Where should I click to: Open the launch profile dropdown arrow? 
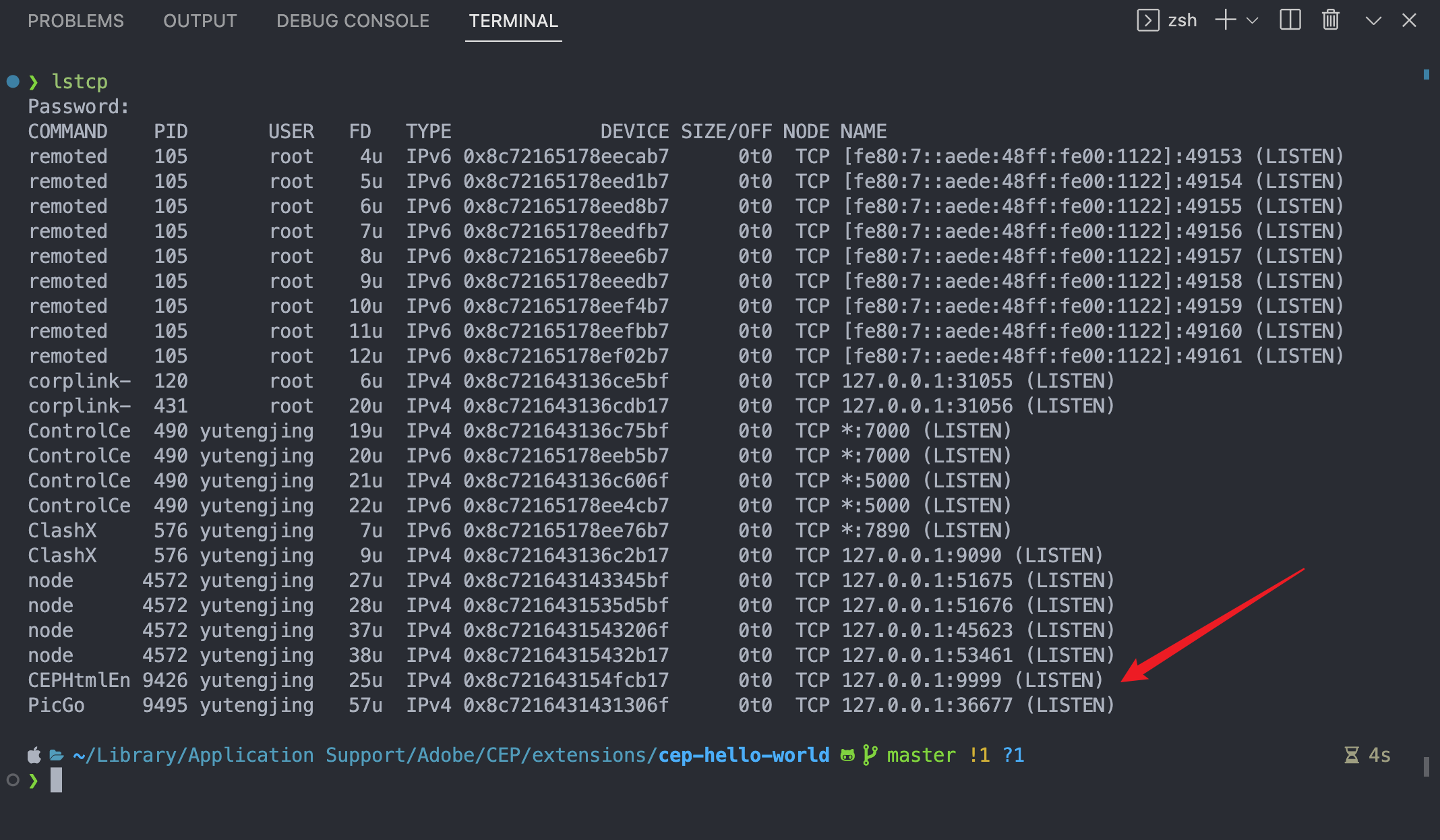pos(1253,21)
